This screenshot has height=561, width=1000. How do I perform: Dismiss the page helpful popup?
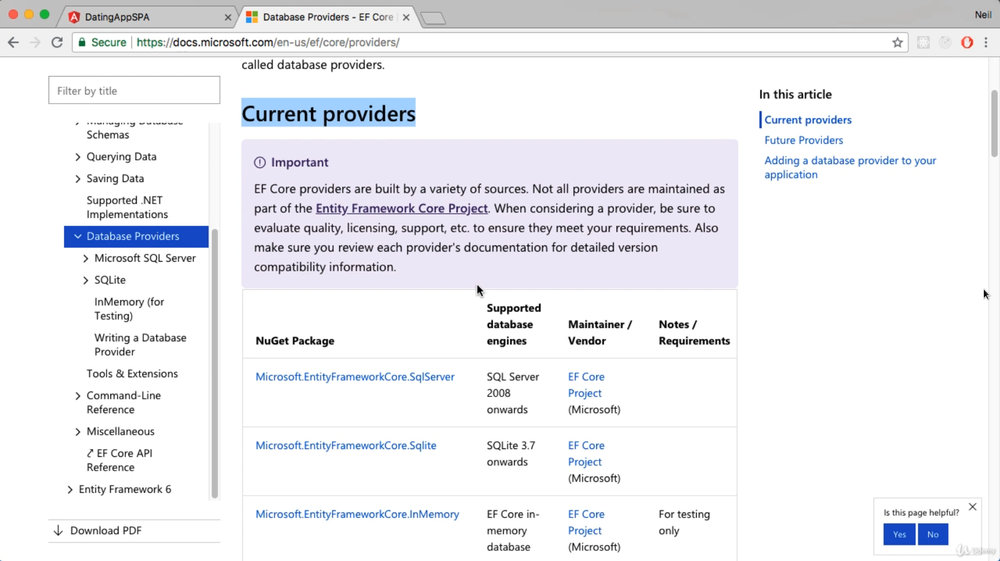(973, 507)
